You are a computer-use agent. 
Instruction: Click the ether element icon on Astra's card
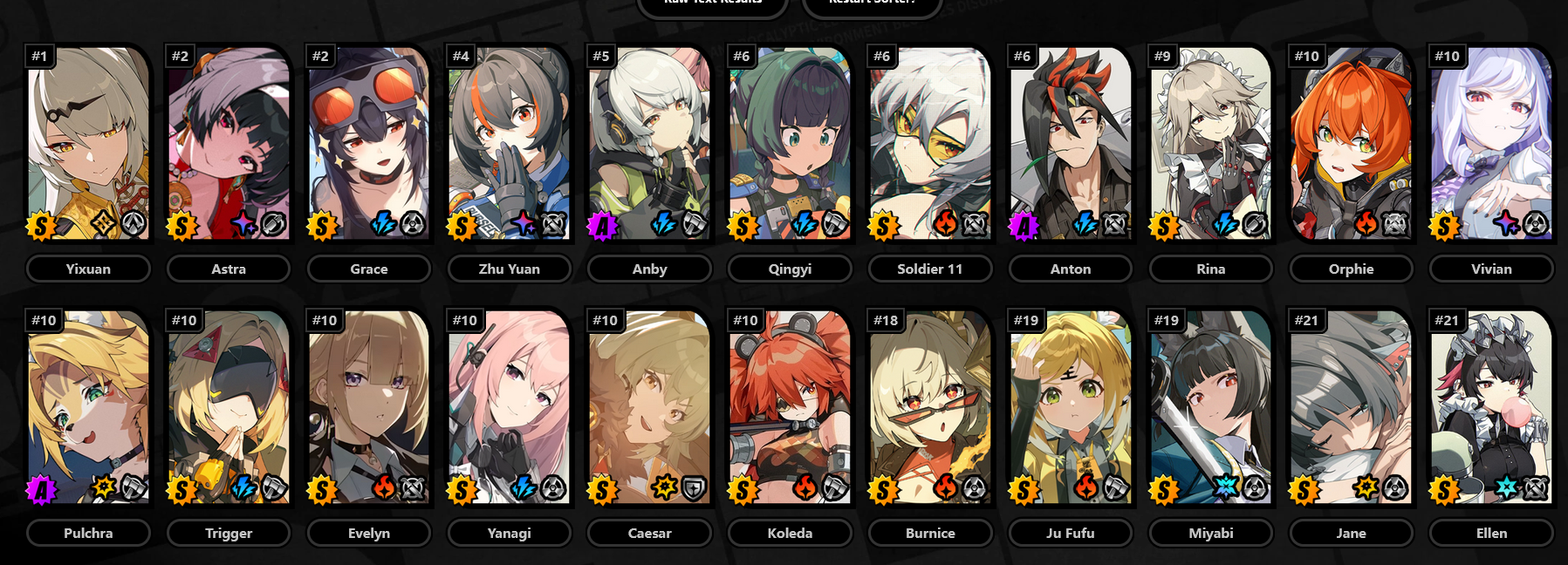[243, 224]
